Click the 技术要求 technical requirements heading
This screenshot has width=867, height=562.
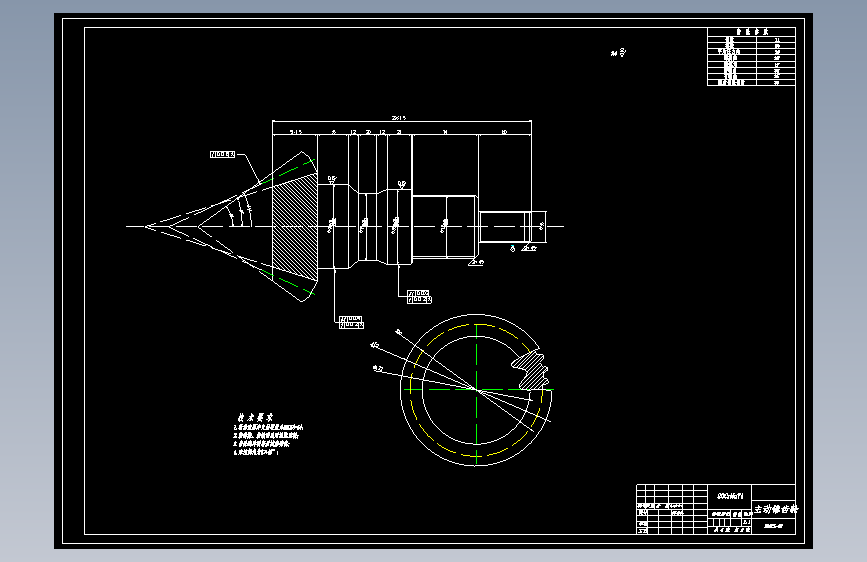(255, 418)
